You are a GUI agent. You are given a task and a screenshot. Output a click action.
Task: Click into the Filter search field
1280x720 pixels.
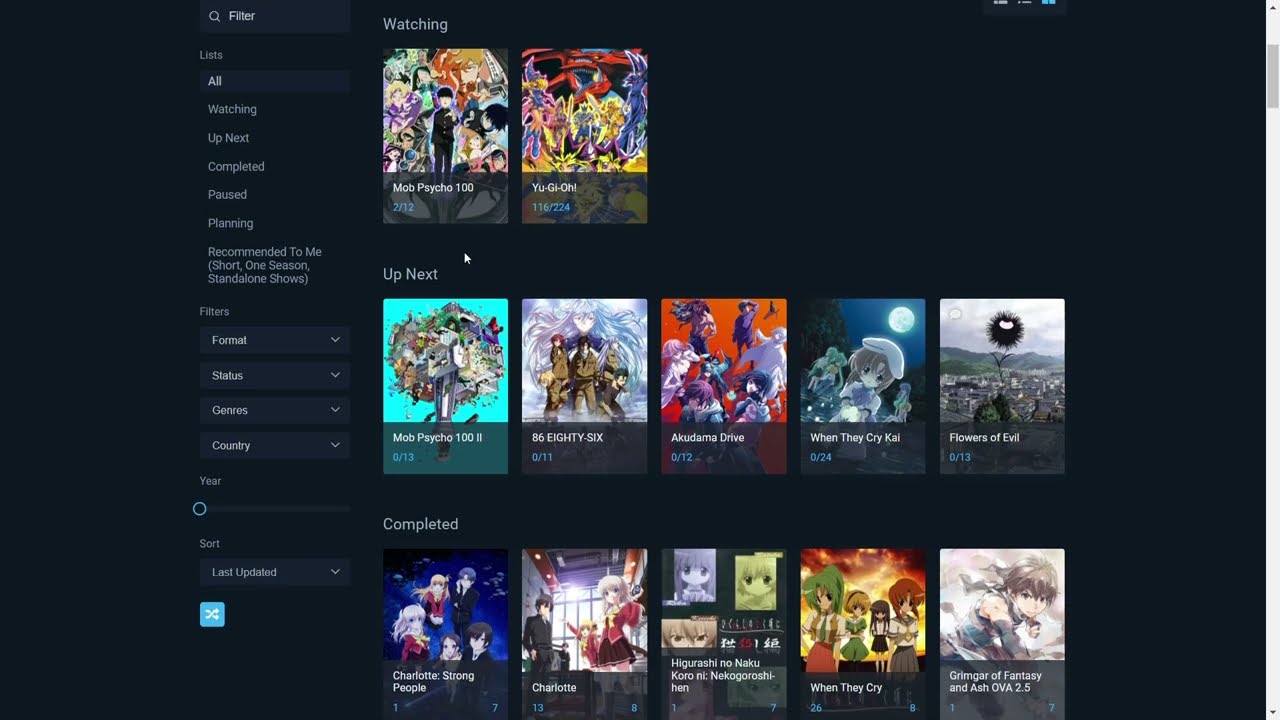[275, 16]
